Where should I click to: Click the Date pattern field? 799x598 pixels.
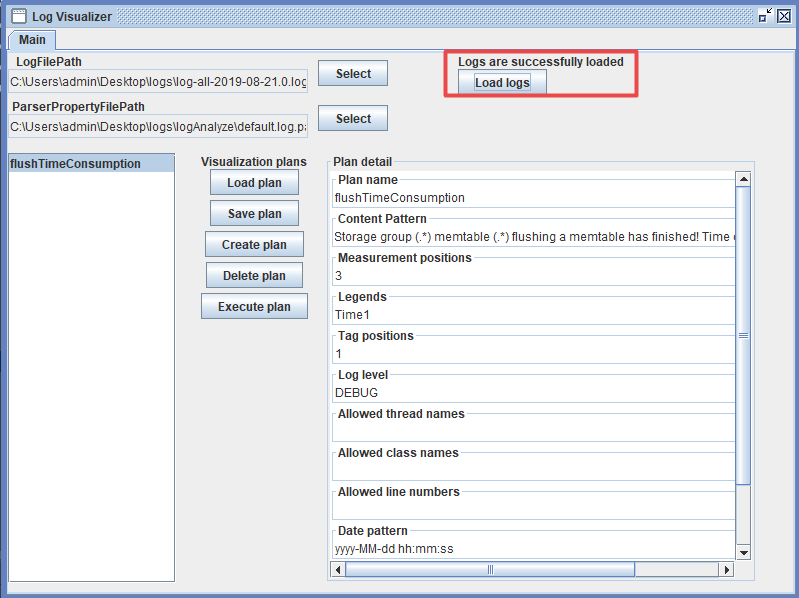point(533,549)
